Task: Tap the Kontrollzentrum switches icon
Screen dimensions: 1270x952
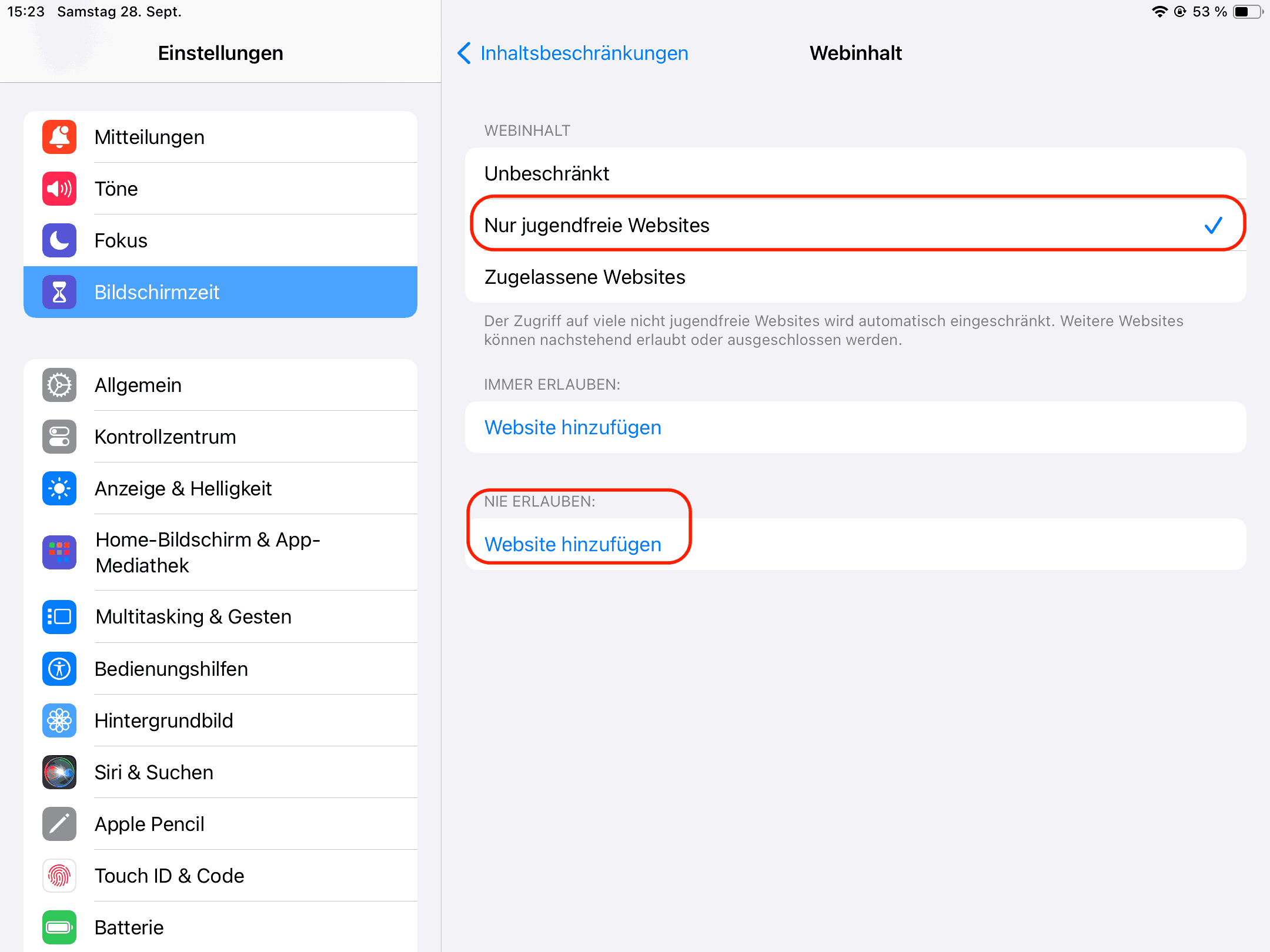Action: coord(59,437)
